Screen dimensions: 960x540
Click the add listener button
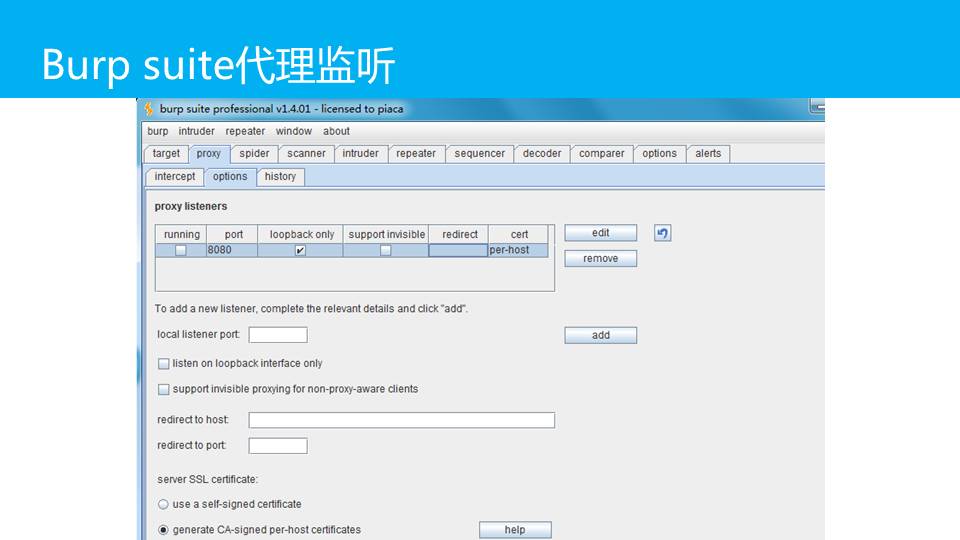[x=600, y=336]
